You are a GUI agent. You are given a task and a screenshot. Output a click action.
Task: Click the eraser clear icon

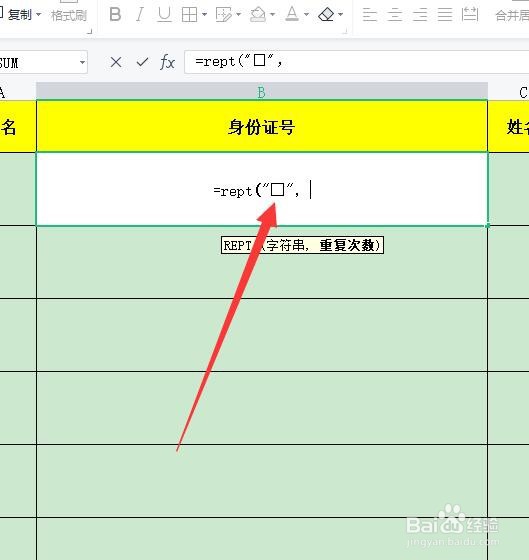click(326, 15)
